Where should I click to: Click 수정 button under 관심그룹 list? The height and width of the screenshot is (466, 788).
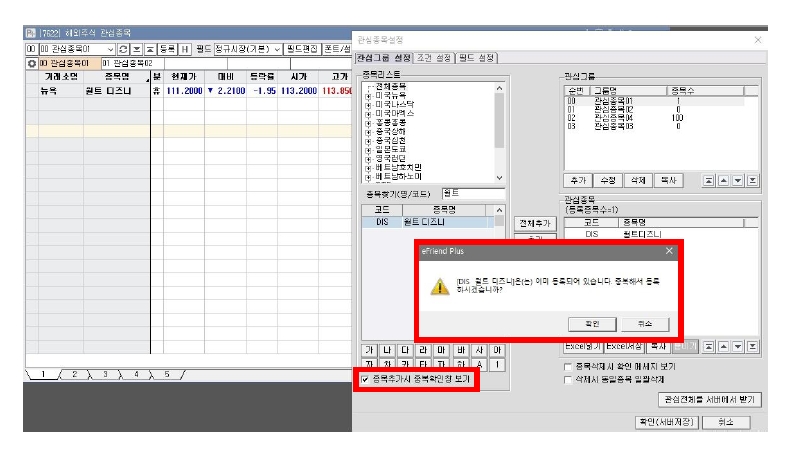point(608,180)
